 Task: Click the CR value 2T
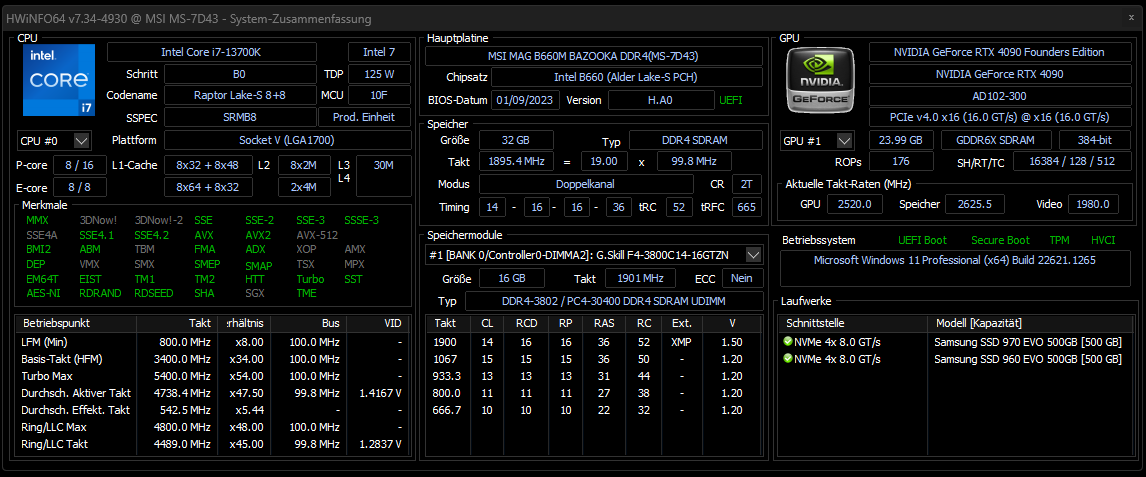746,184
